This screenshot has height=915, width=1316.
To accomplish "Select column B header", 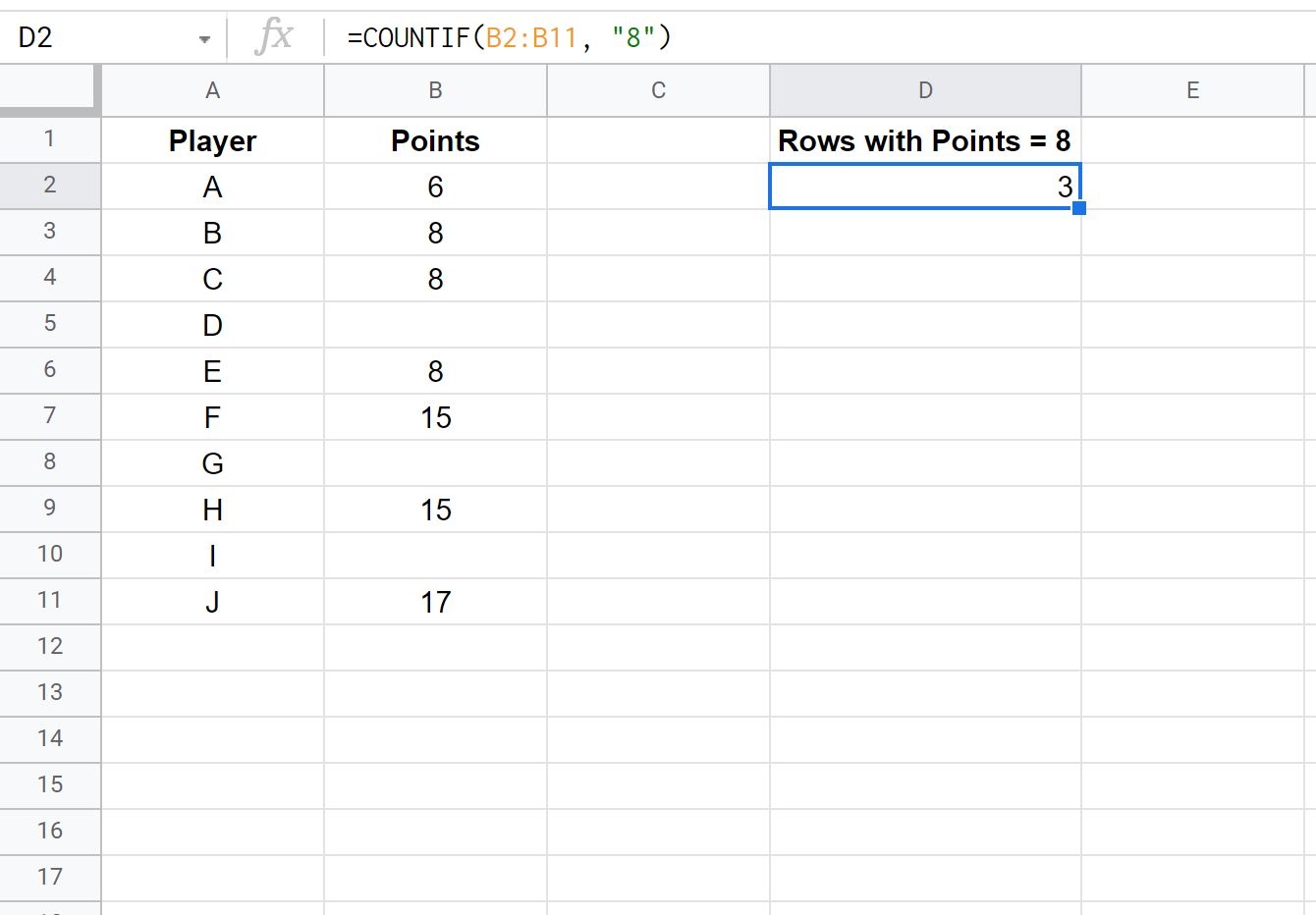I will click(x=435, y=90).
